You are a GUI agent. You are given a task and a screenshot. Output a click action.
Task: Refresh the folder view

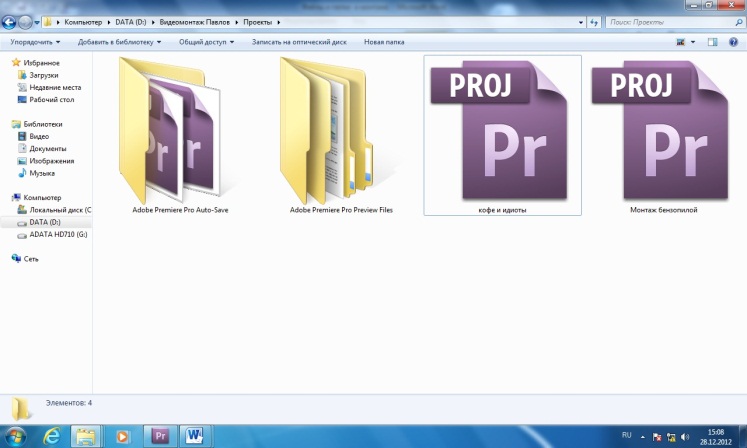pyautogui.click(x=594, y=22)
